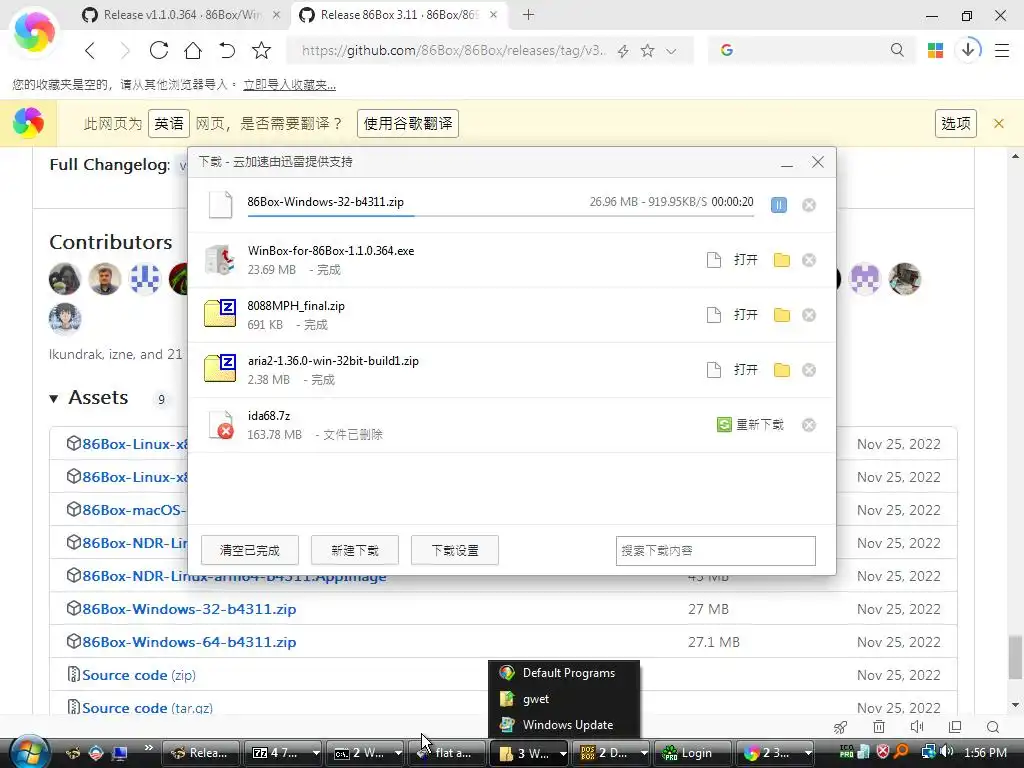Cancel the 86Box-Windows-32-b4311.zip download
Screen dimensions: 1024x768
point(808,205)
